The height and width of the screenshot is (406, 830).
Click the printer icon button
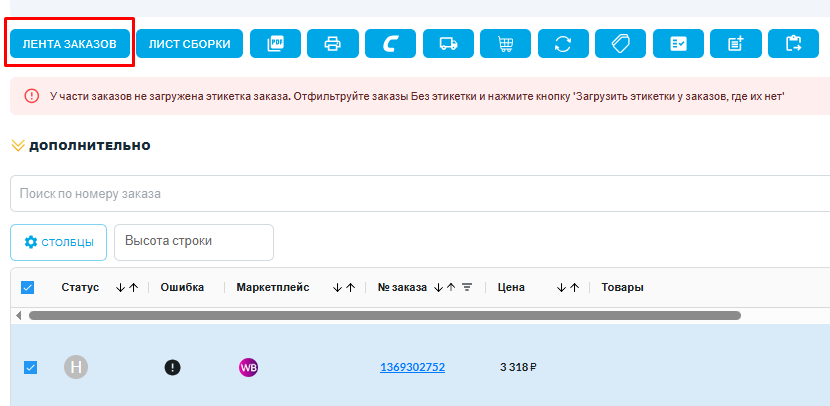[x=333, y=44]
